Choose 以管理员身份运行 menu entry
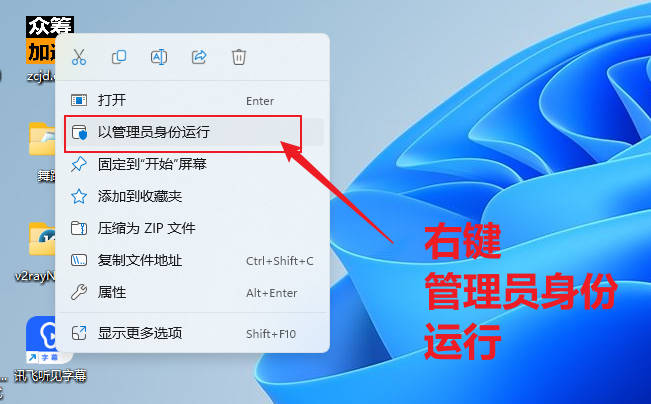The width and height of the screenshot is (651, 404). point(193,132)
